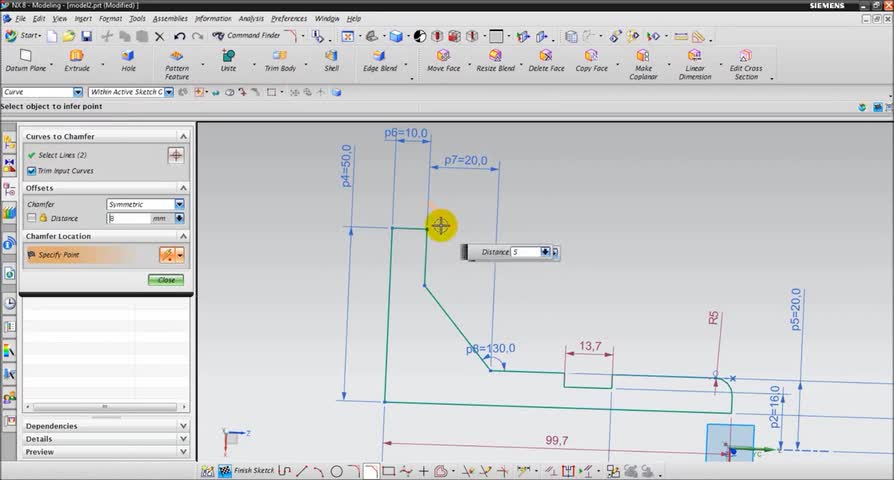Open the Analysis menu
The height and width of the screenshot is (480, 894).
251,18
